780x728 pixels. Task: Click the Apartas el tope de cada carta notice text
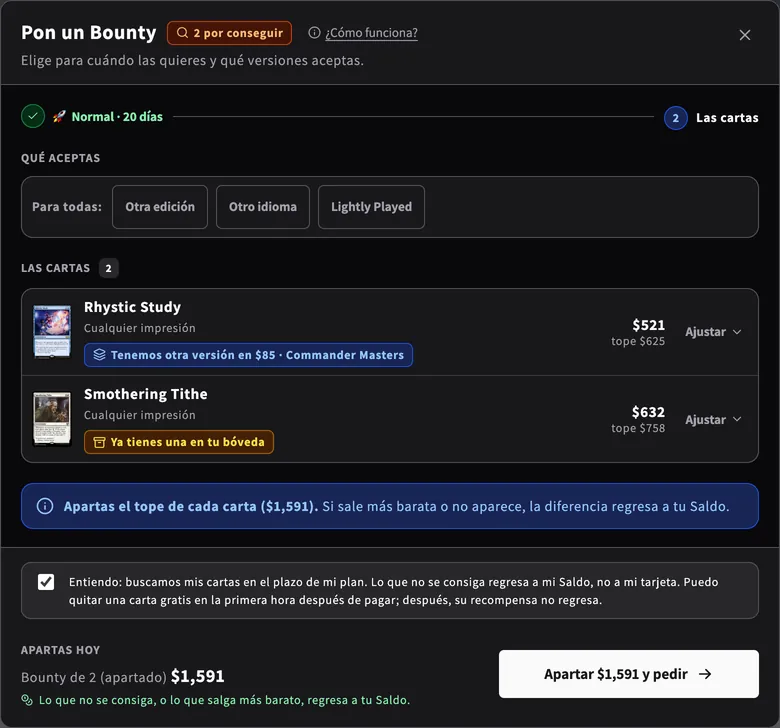click(396, 506)
